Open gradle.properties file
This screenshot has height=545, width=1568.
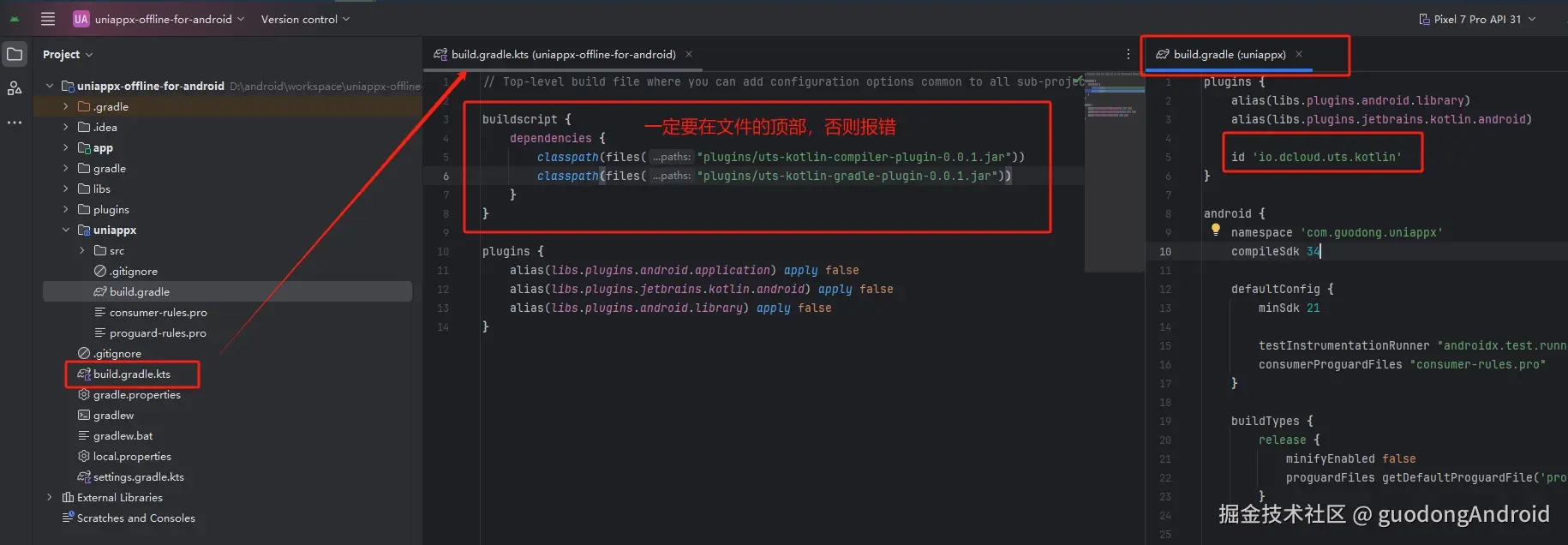pyautogui.click(x=129, y=394)
